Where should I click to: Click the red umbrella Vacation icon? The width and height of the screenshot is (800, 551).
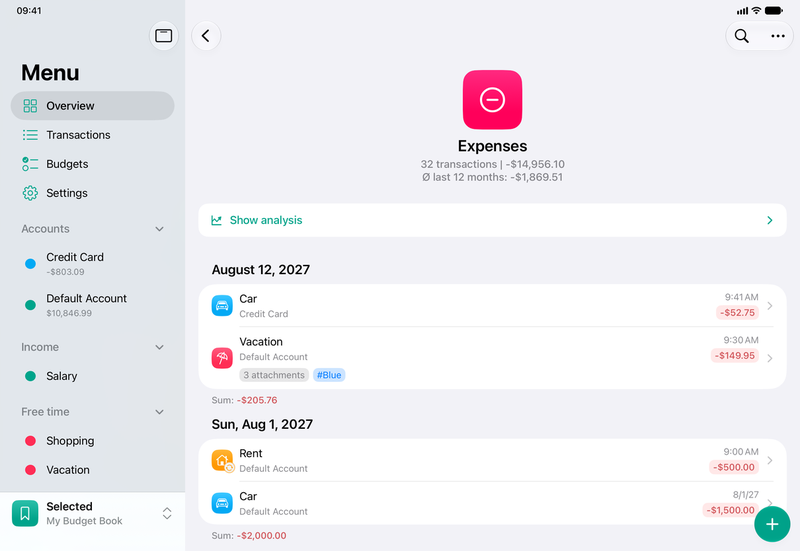pyautogui.click(x=222, y=358)
